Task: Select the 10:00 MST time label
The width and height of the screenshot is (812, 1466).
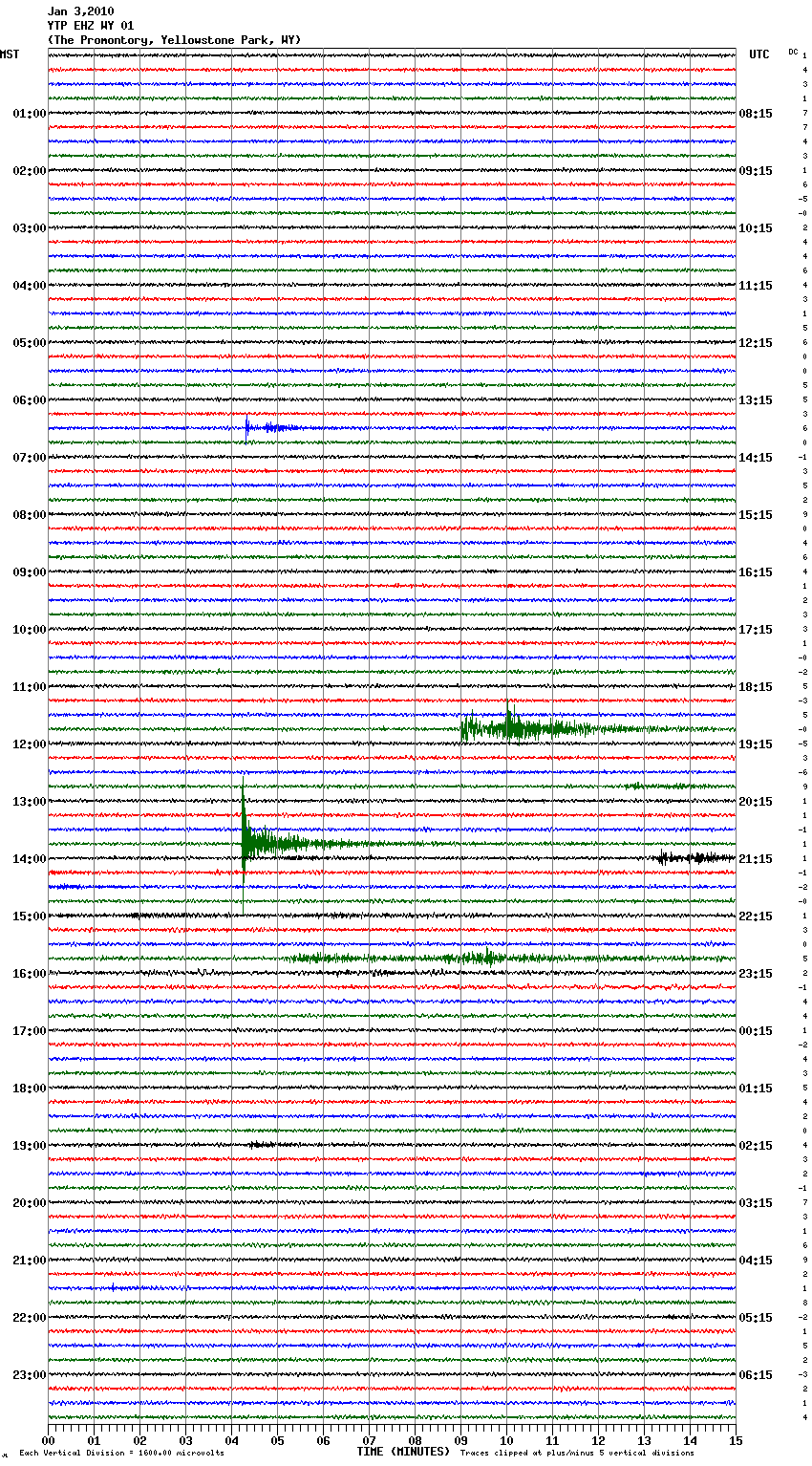Action: (30, 630)
